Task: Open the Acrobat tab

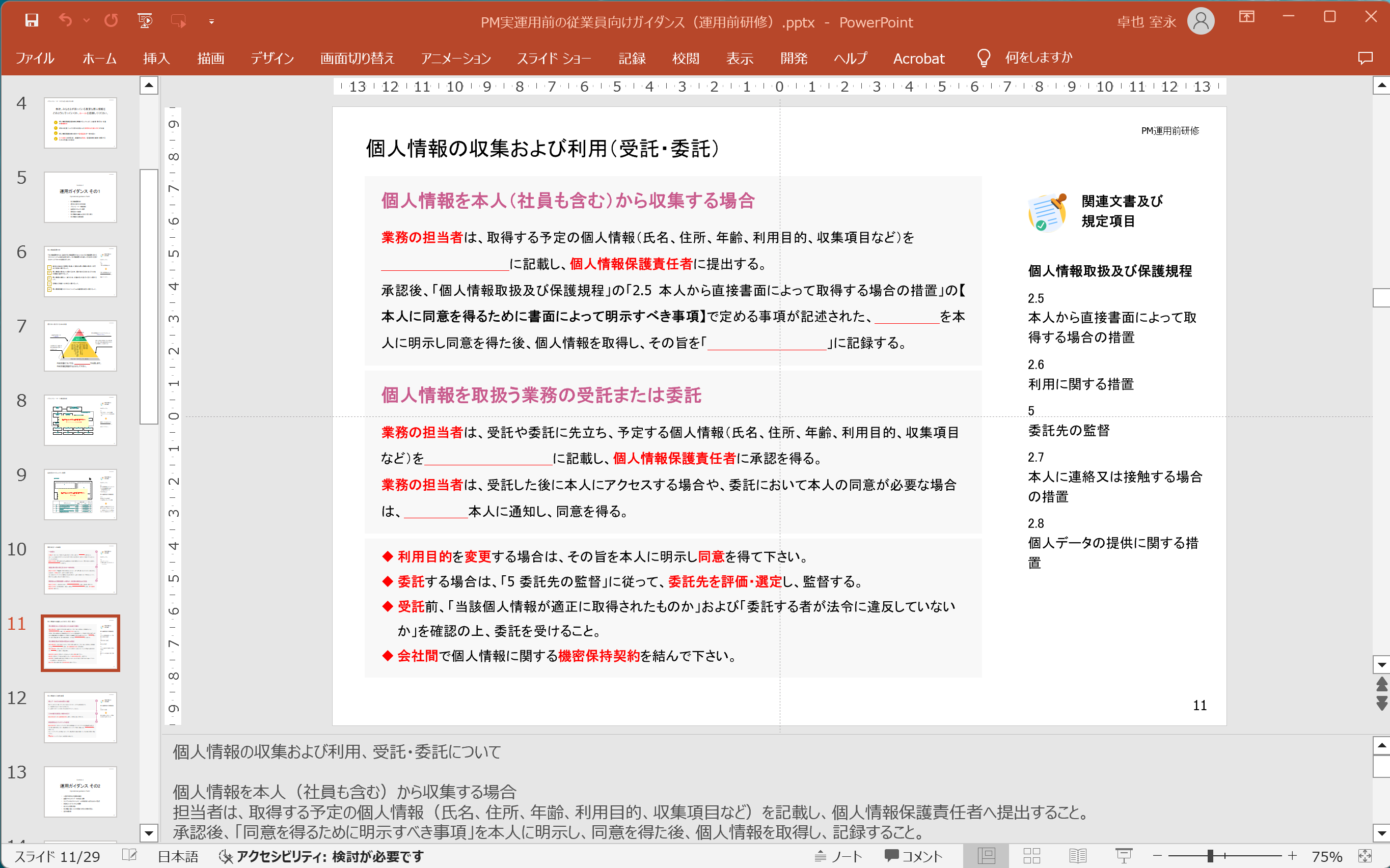Action: 918,58
